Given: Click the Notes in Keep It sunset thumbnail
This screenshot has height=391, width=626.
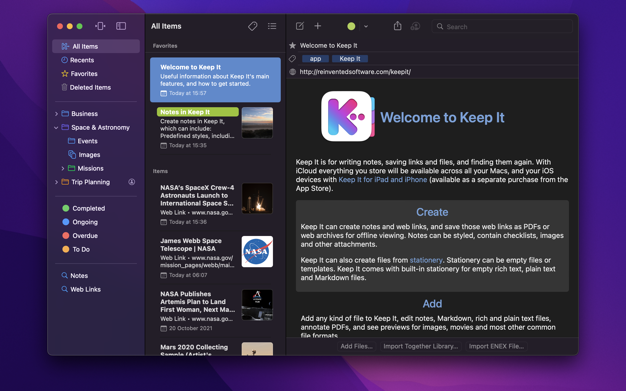Looking at the screenshot, I should click(x=257, y=123).
